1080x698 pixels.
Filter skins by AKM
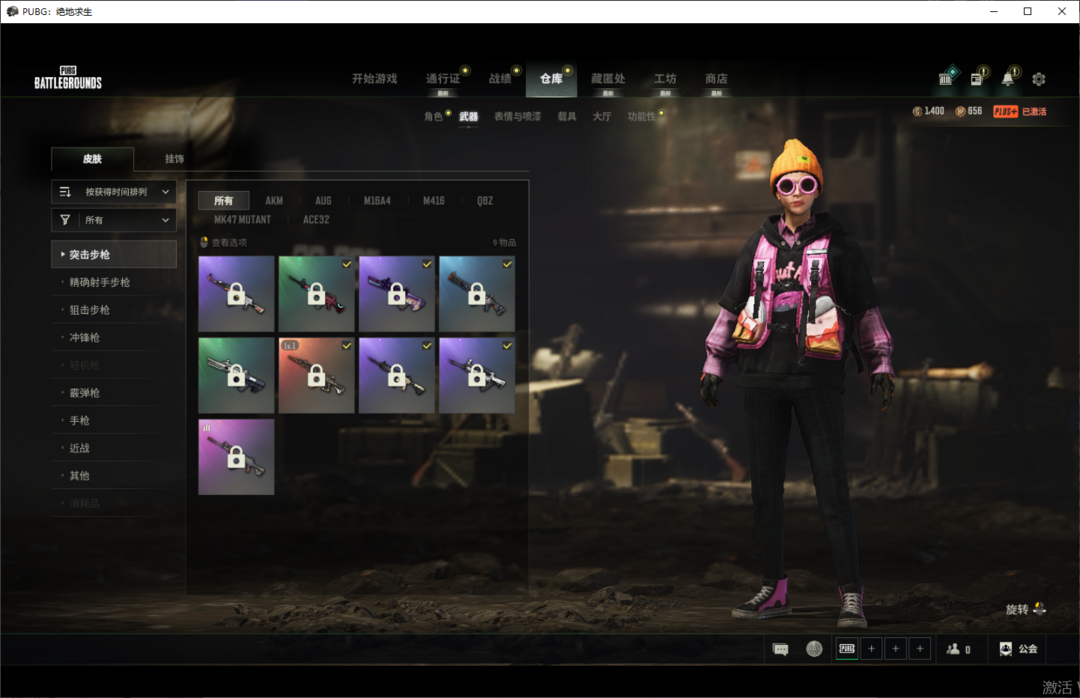[x=274, y=201]
